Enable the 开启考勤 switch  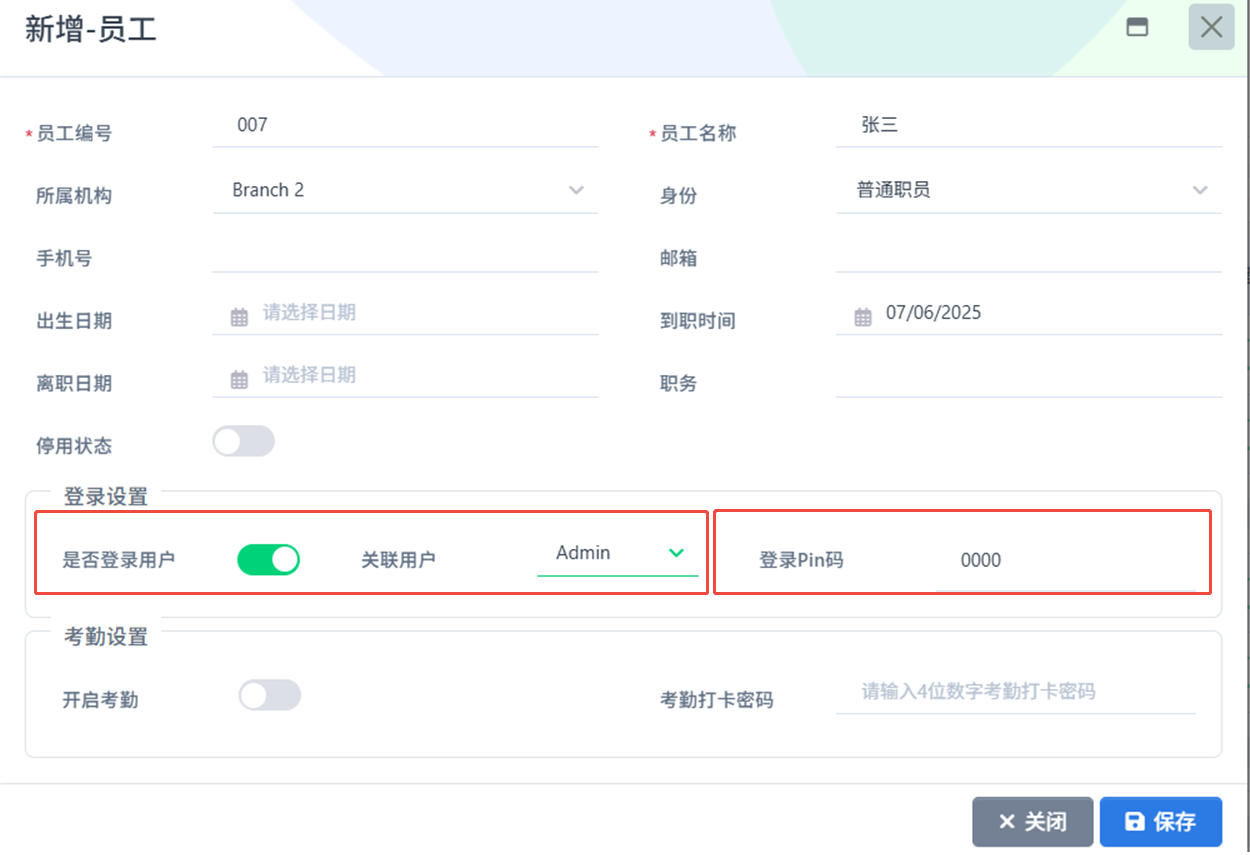(x=269, y=695)
